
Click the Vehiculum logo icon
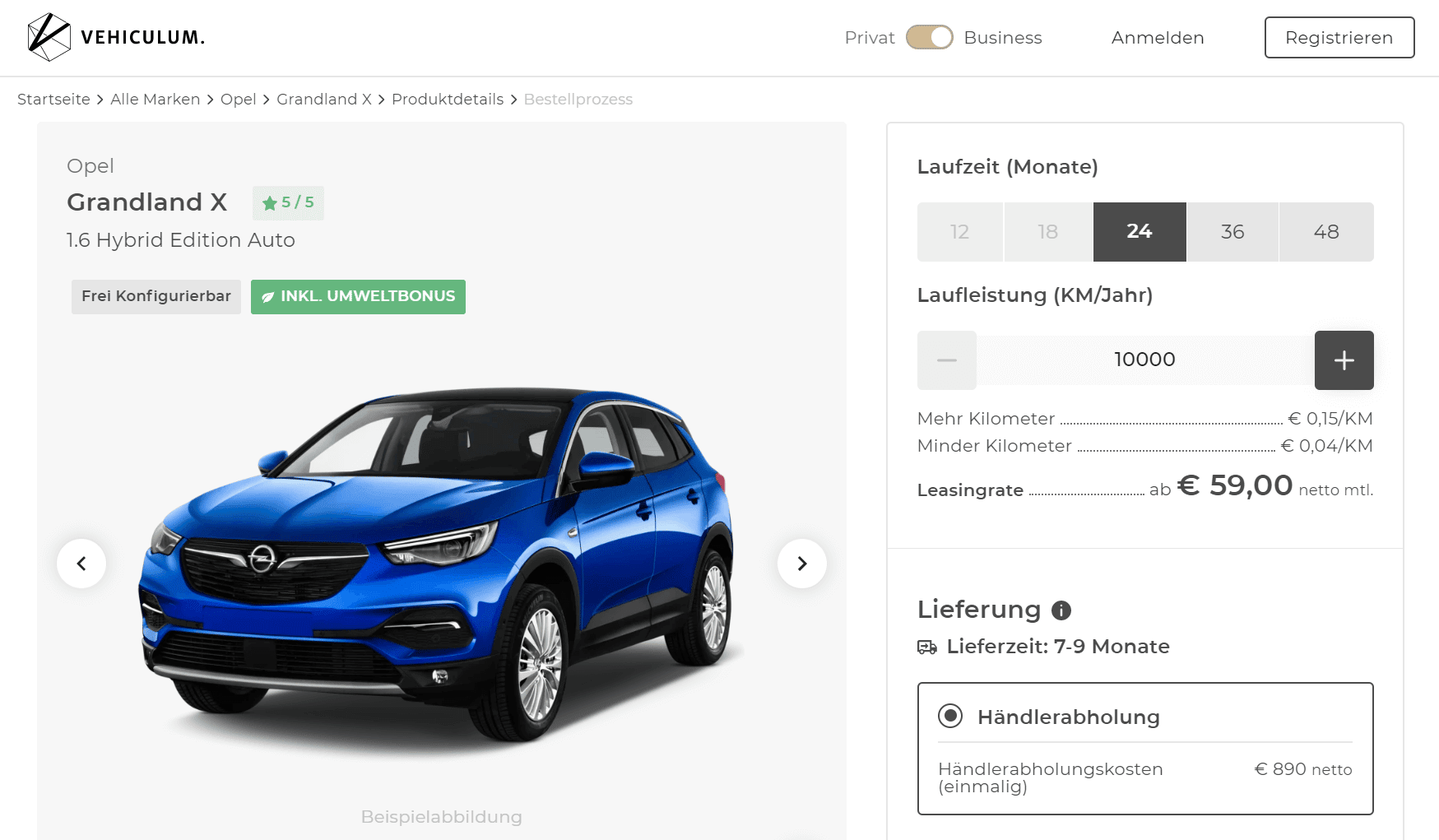(49, 37)
